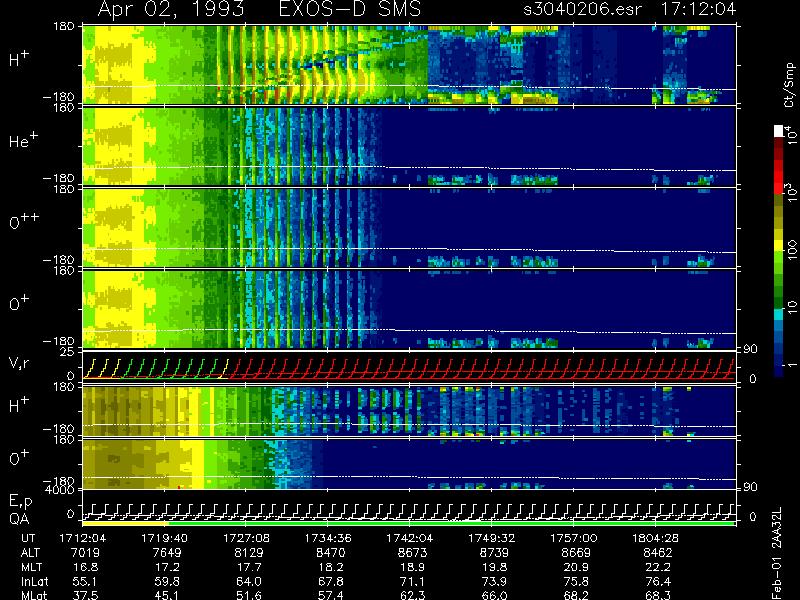Click the 'E,p' panel label
Image resolution: width=800 pixels, height=600 pixels.
click(20, 502)
